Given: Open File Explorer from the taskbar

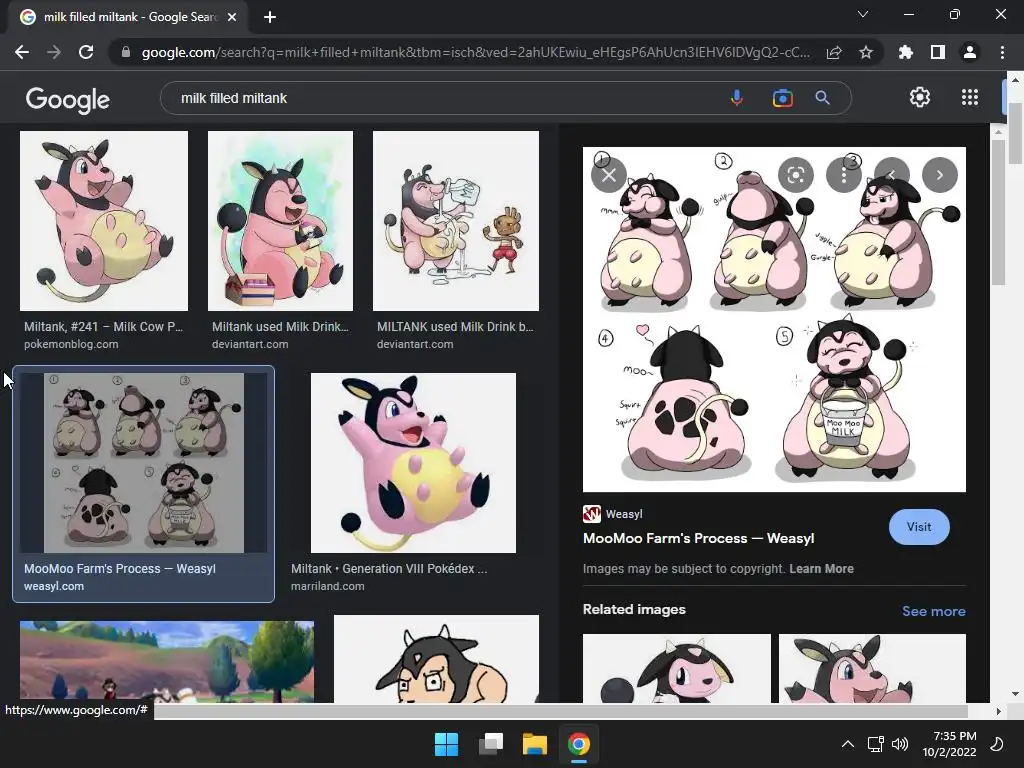Looking at the screenshot, I should click(x=534, y=744).
